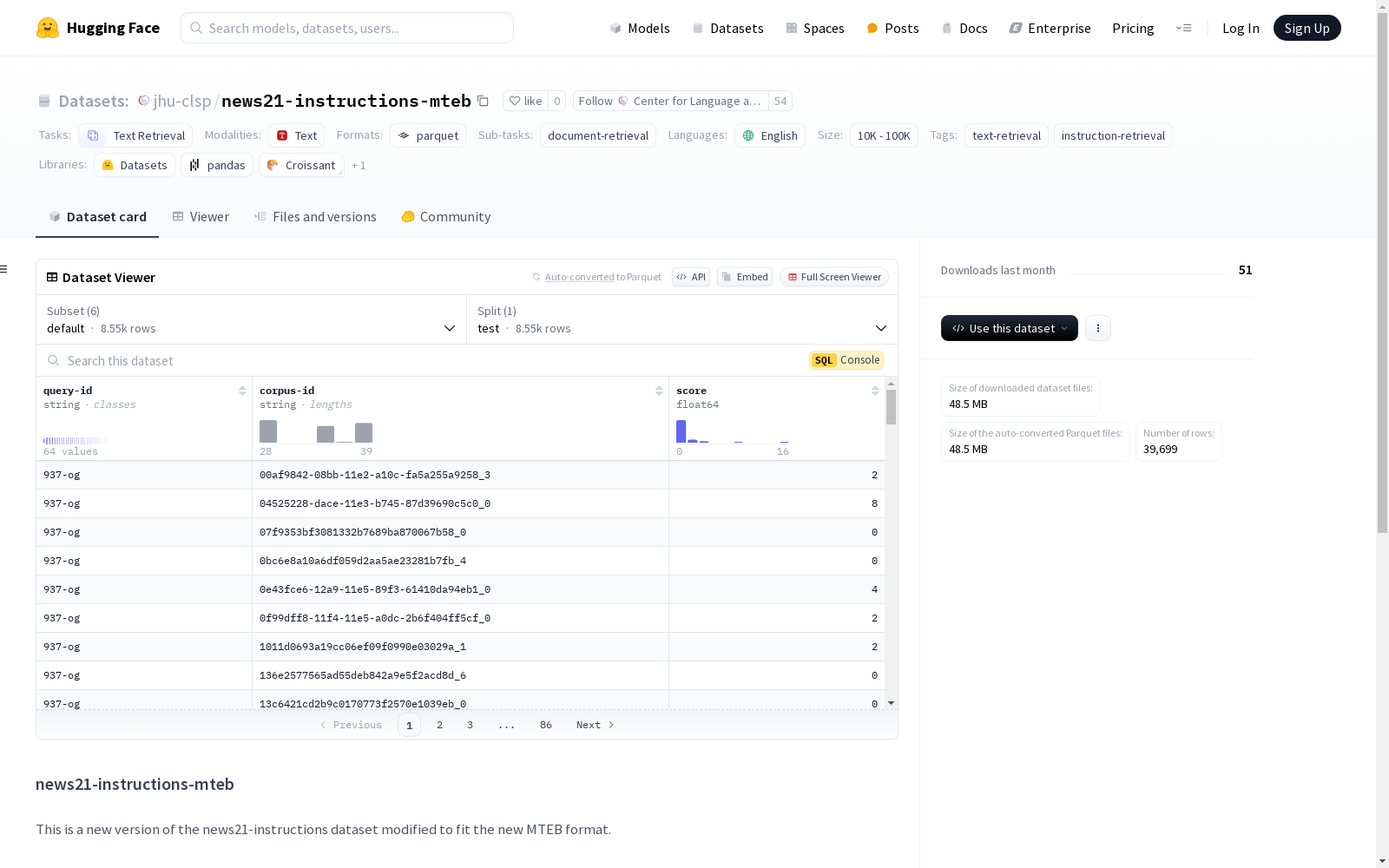The height and width of the screenshot is (868, 1389).
Task: Open the Split test dropdown
Action: click(682, 319)
